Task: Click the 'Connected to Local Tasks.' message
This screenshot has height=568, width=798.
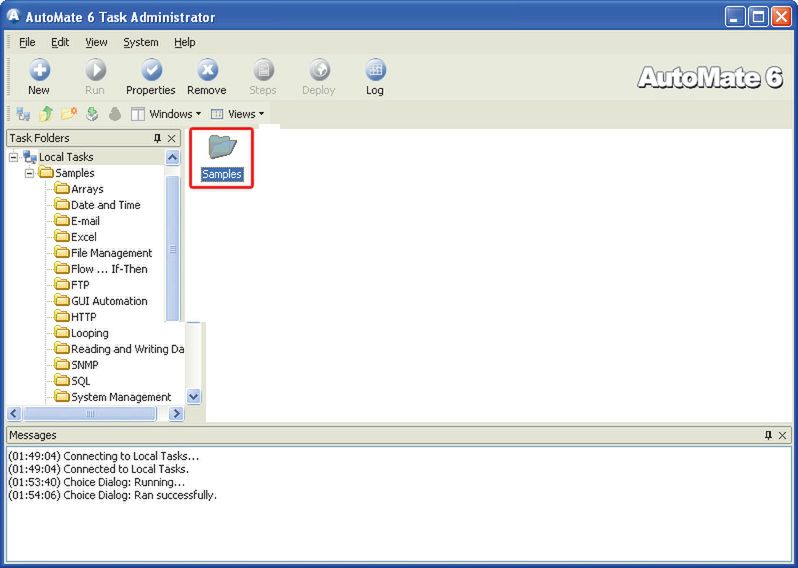Action: tap(99, 469)
